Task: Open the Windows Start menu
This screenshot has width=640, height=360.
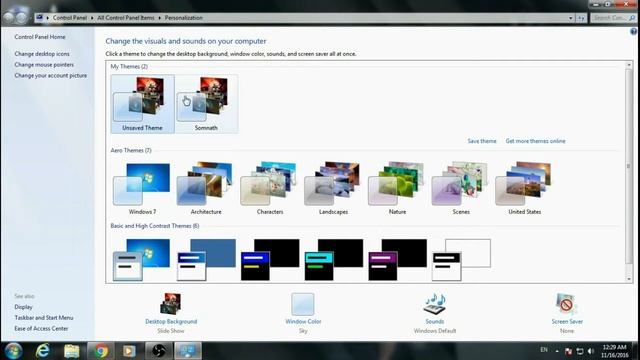Action: [13, 351]
